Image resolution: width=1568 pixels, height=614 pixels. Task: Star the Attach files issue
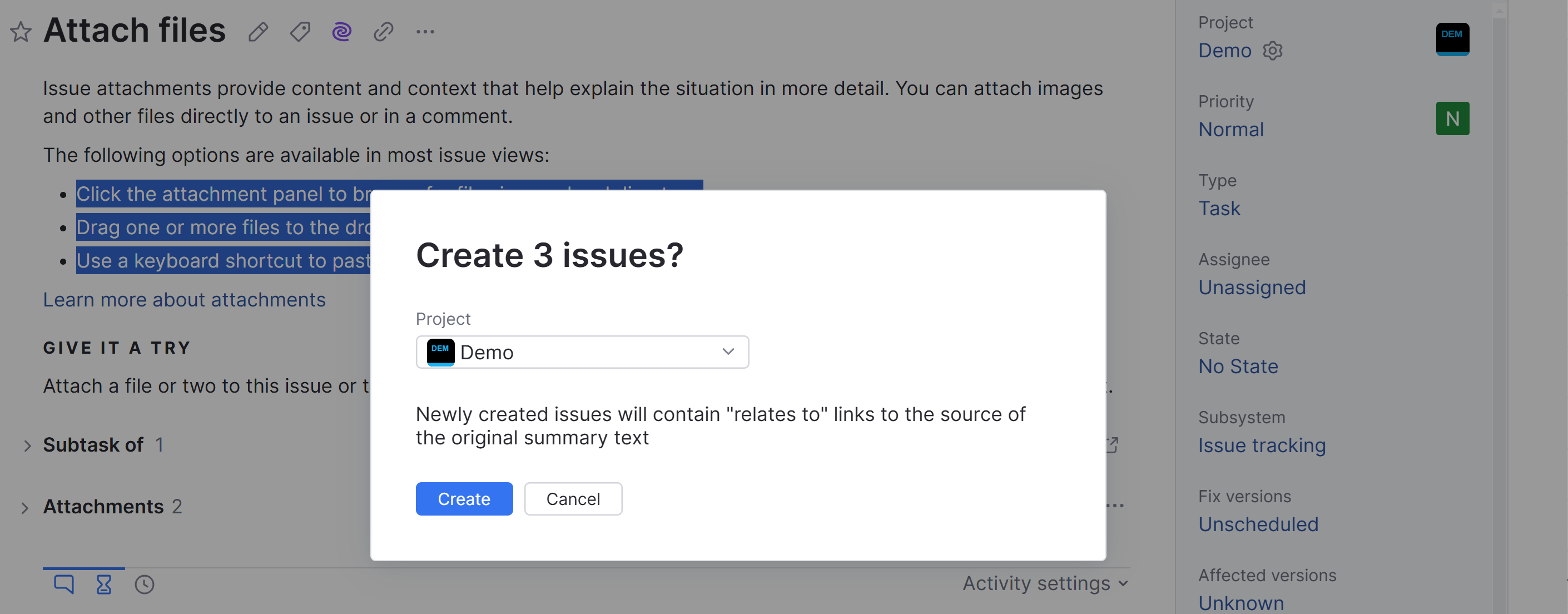click(x=20, y=32)
